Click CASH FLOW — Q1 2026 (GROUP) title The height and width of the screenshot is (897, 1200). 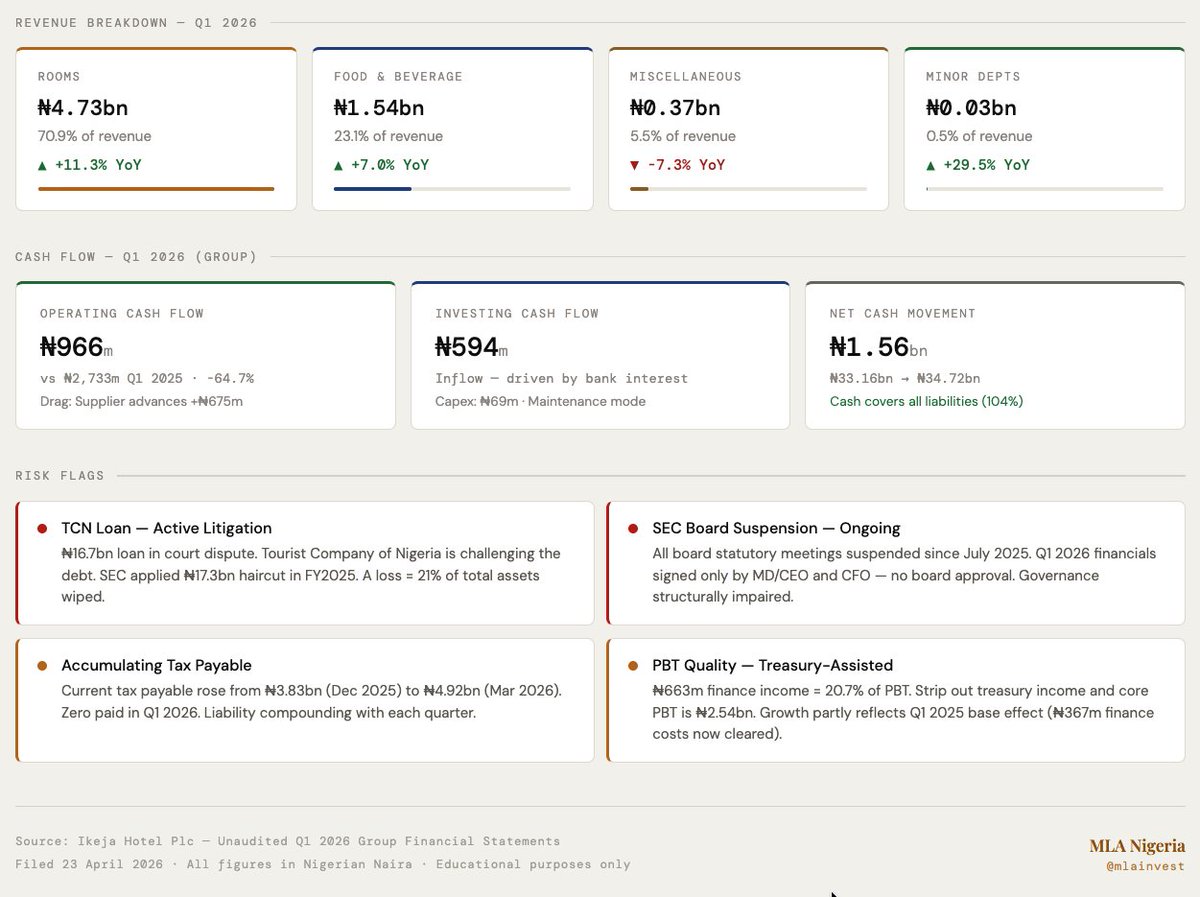pos(136,257)
